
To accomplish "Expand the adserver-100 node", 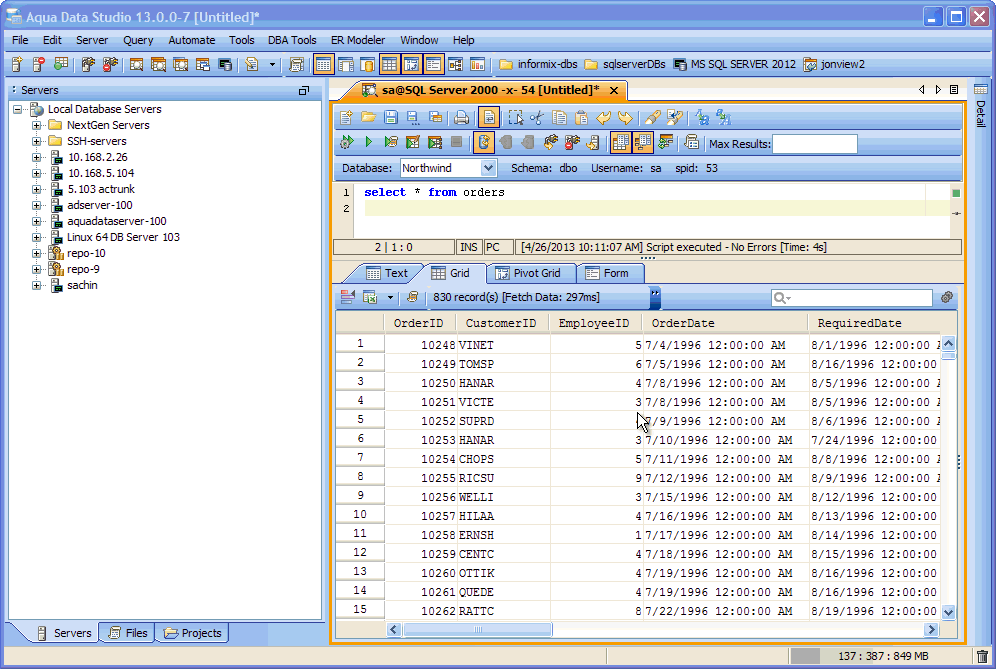I will [37, 205].
